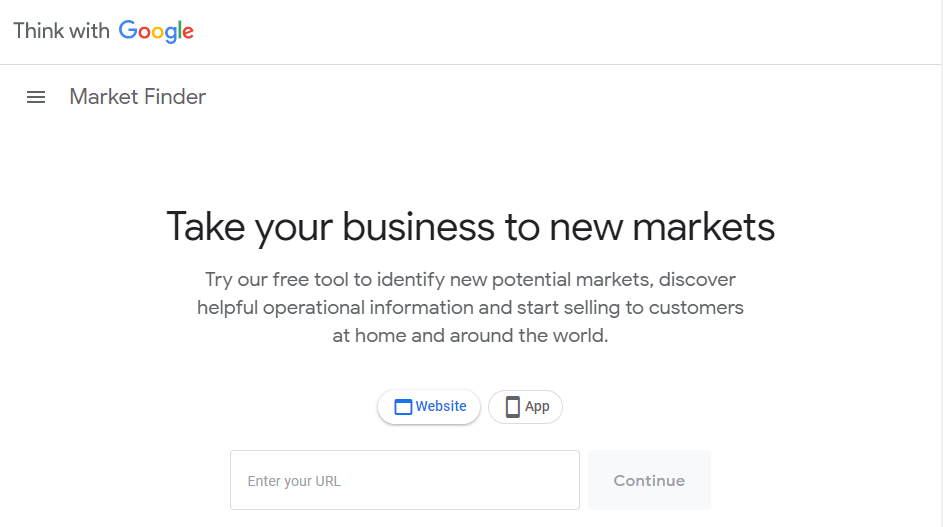Switch to the App option chip

tap(525, 407)
